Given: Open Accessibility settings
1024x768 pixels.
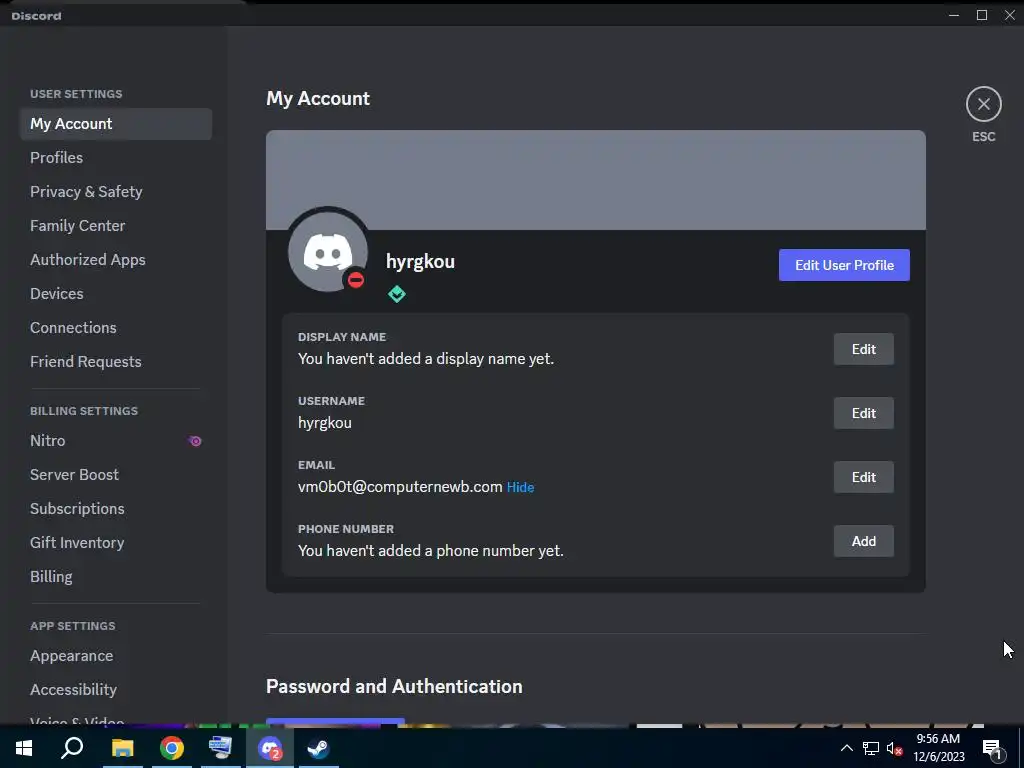Looking at the screenshot, I should click(116, 690).
